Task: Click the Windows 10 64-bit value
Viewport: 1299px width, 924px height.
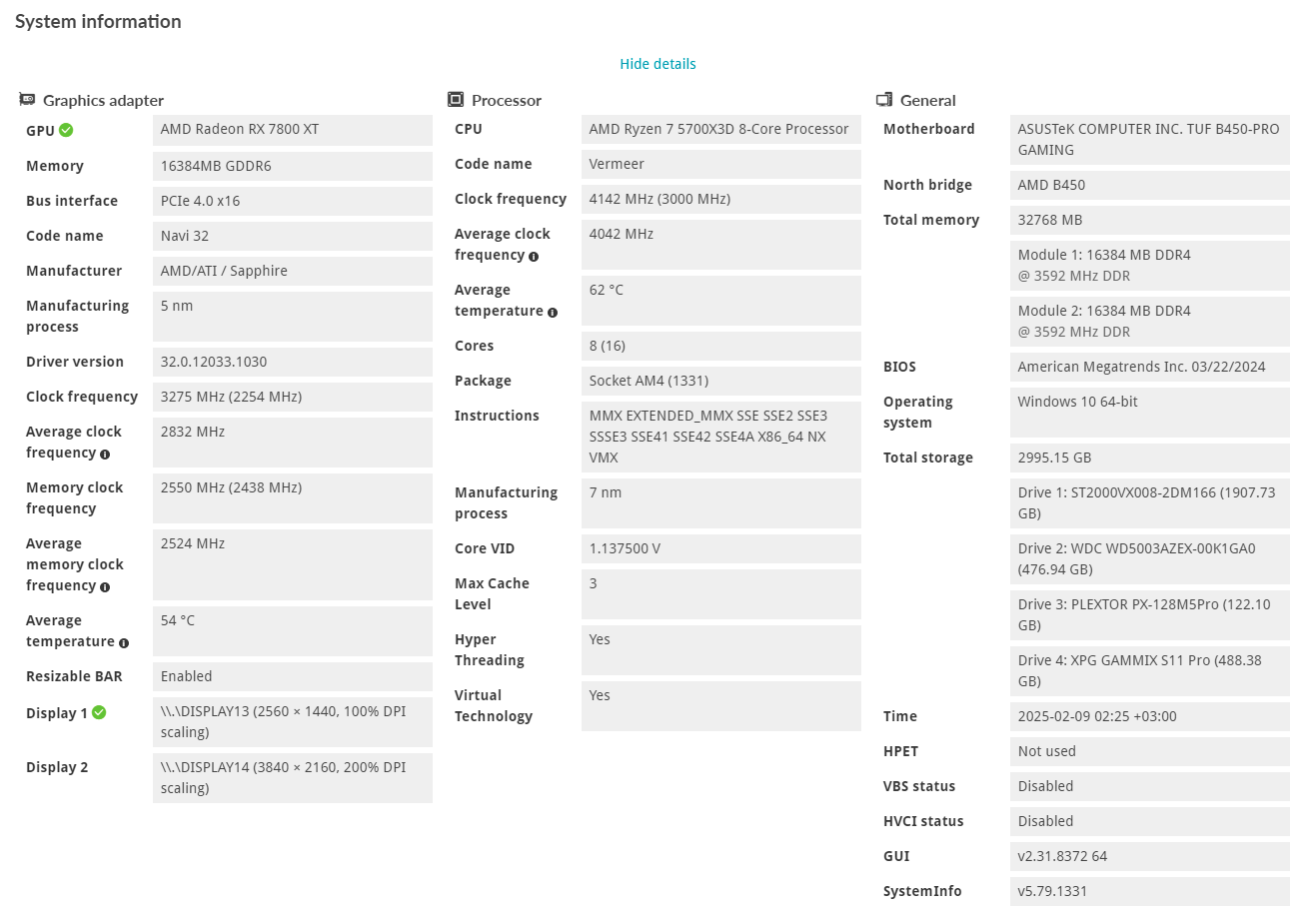Action: click(x=1150, y=413)
